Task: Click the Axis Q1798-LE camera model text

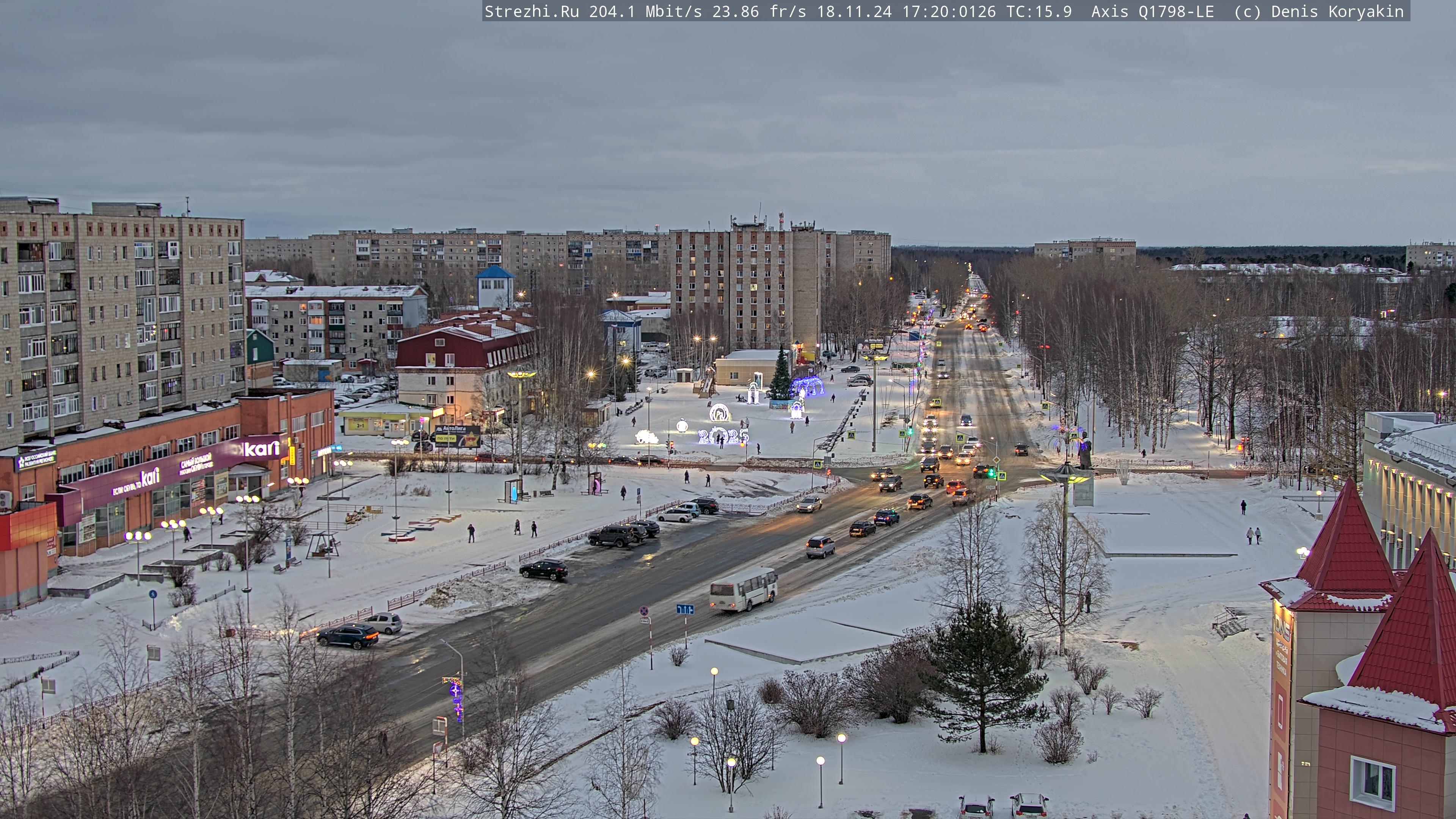Action: [x=1153, y=11]
